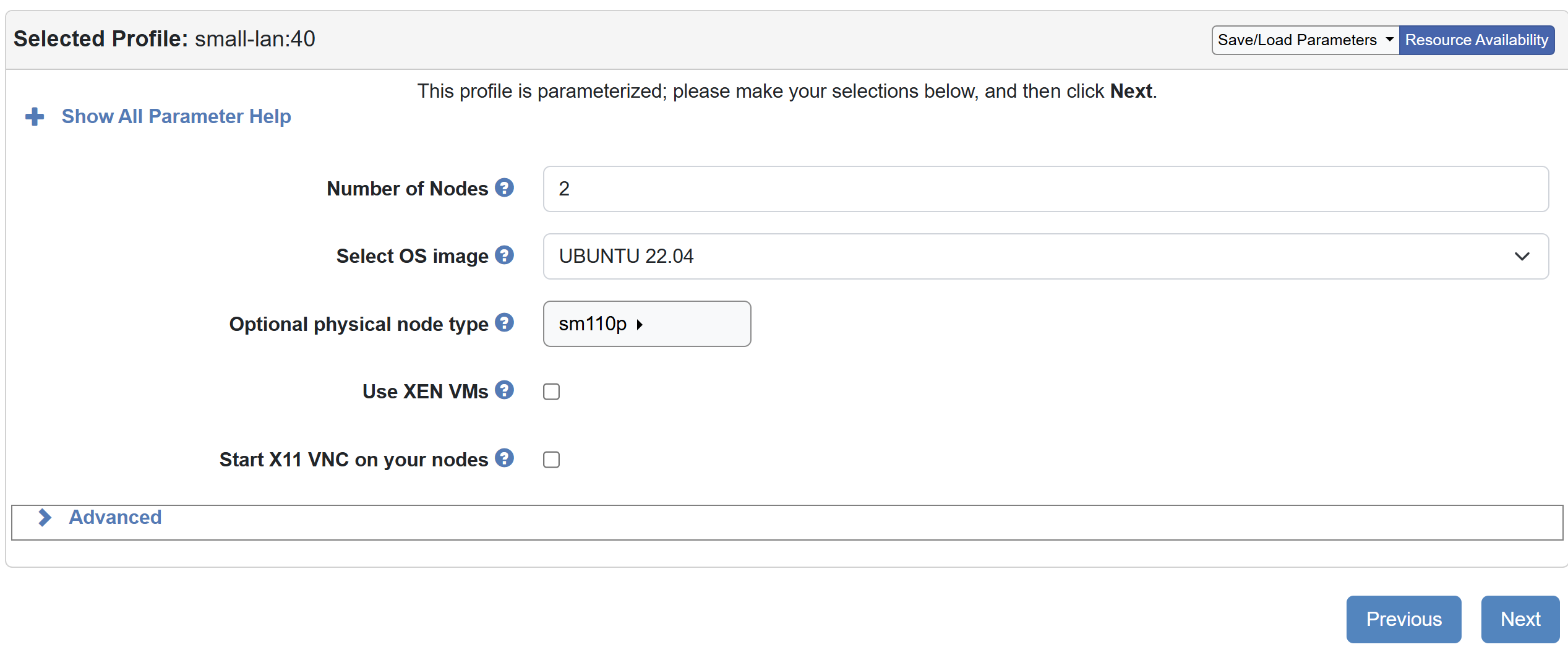Click the caret on Save/Load Parameters

coord(1389,40)
